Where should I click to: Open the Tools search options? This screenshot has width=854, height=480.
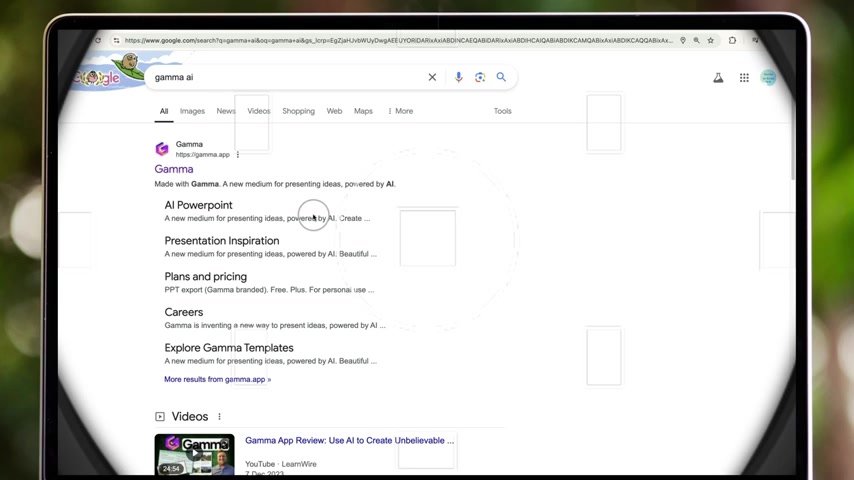503,111
